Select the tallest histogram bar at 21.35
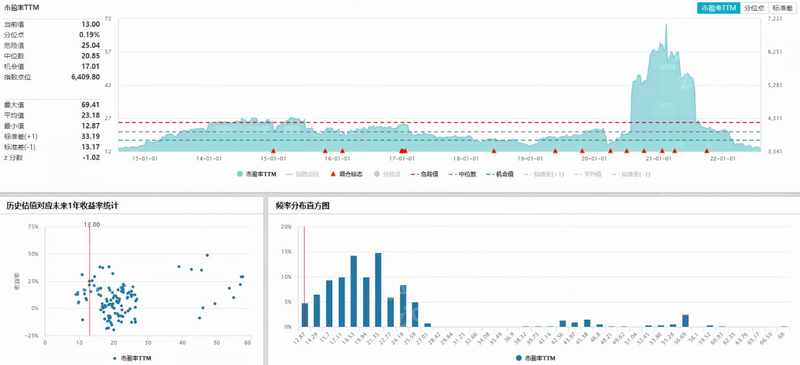The image size is (800, 365). point(378,290)
